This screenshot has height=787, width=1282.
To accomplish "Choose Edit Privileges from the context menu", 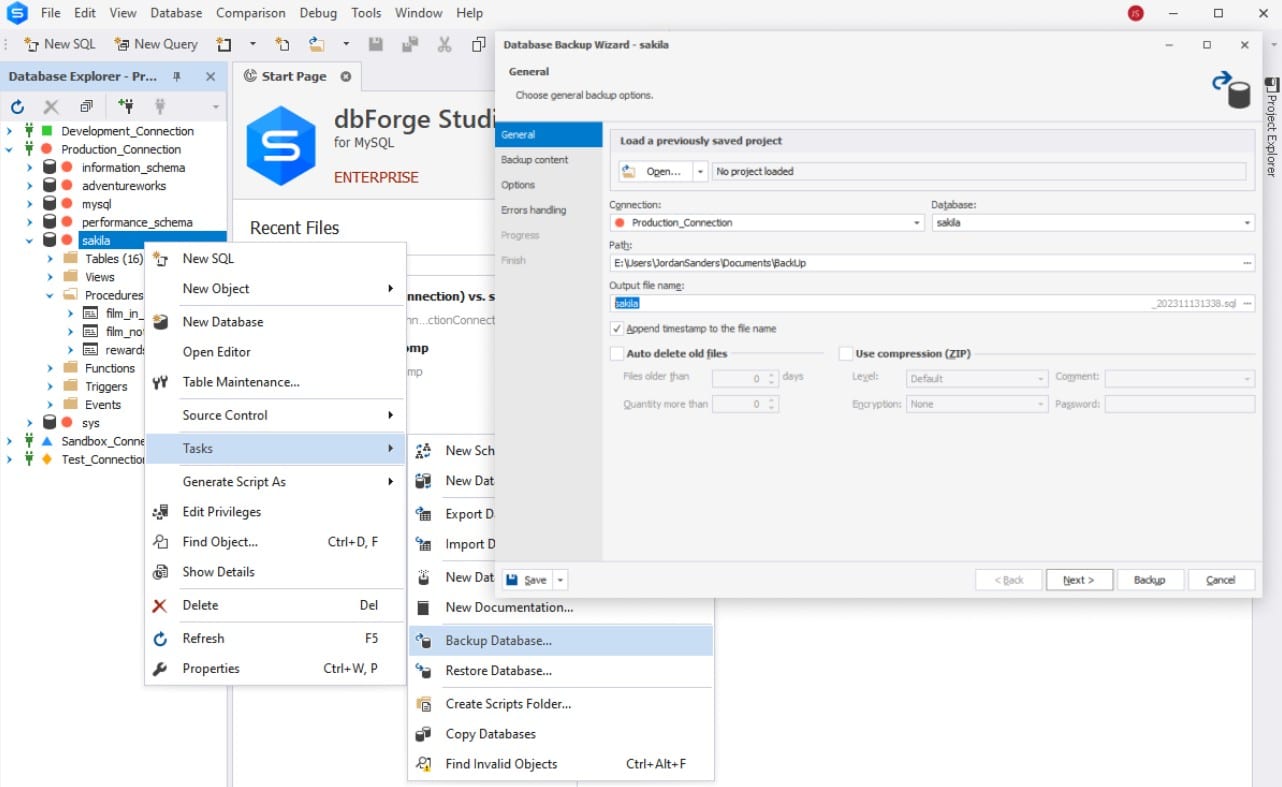I will click(275, 511).
